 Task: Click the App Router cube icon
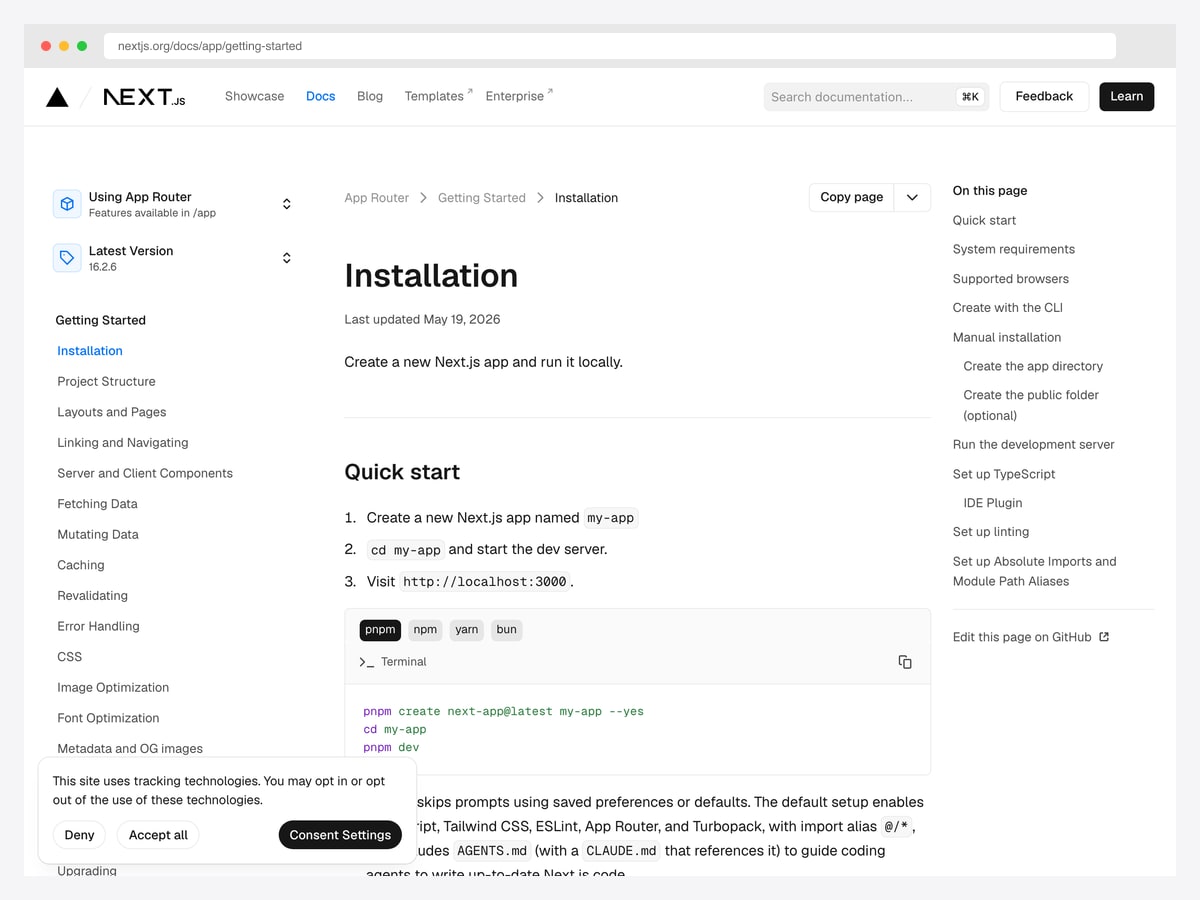point(67,204)
